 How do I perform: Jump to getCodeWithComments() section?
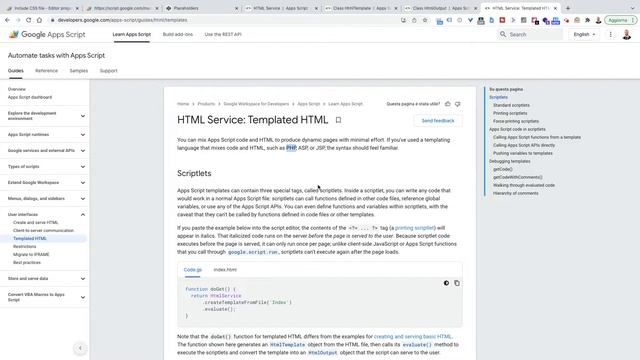coord(518,177)
